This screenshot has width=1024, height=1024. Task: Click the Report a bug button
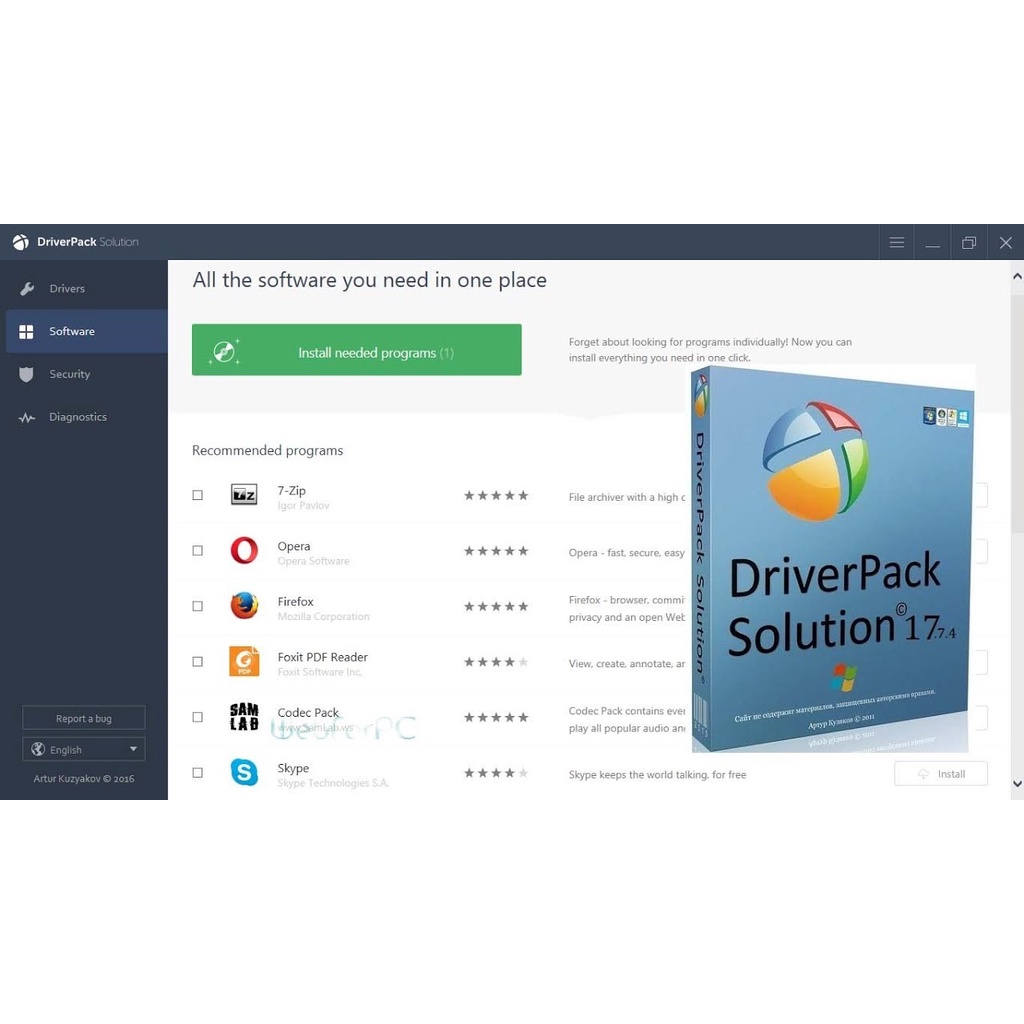tap(84, 718)
